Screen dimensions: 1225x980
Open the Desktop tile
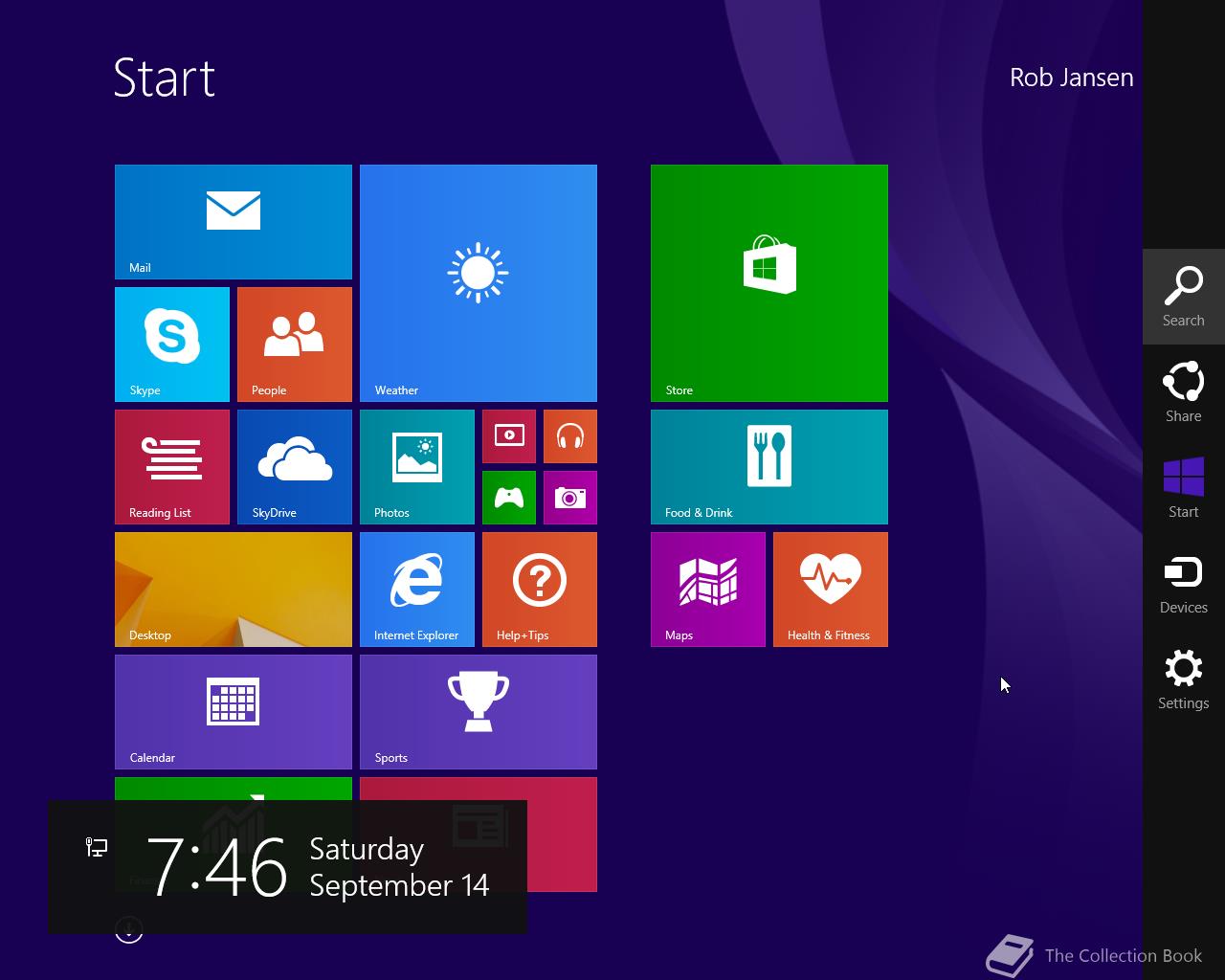tap(234, 590)
